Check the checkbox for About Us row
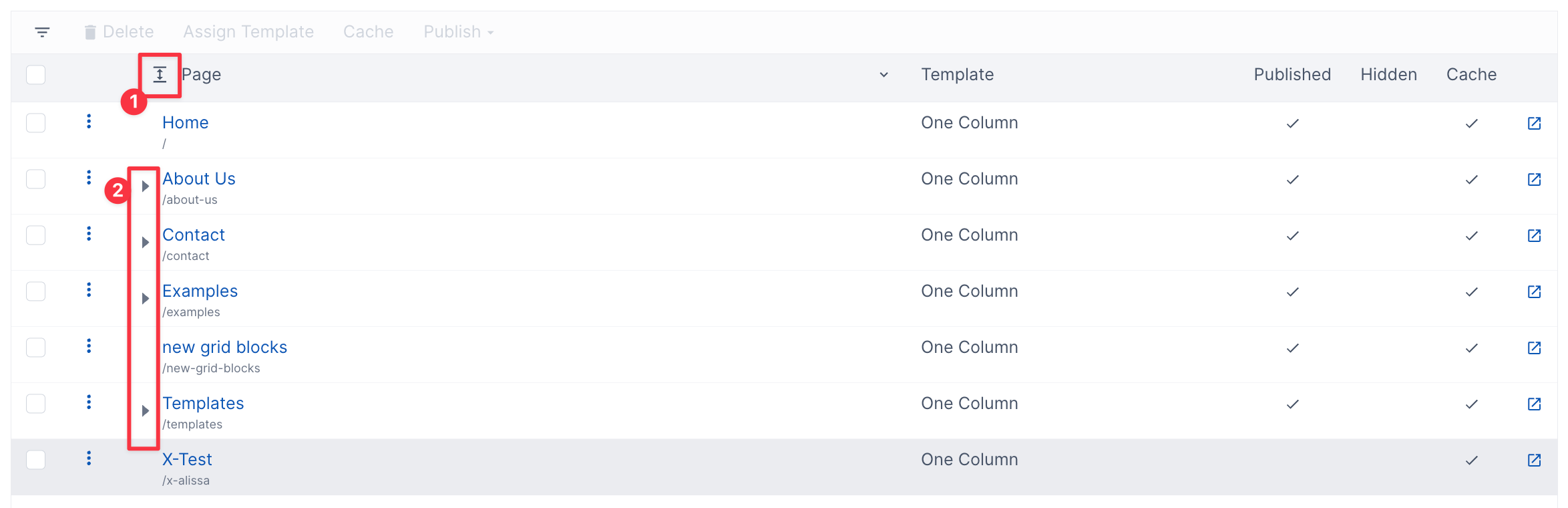The width and height of the screenshot is (1568, 508). [36, 179]
